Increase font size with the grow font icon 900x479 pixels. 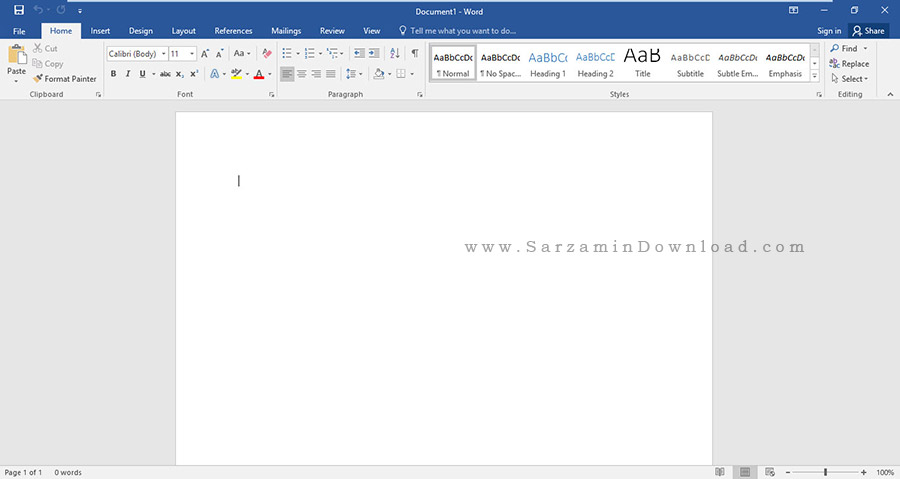205,54
